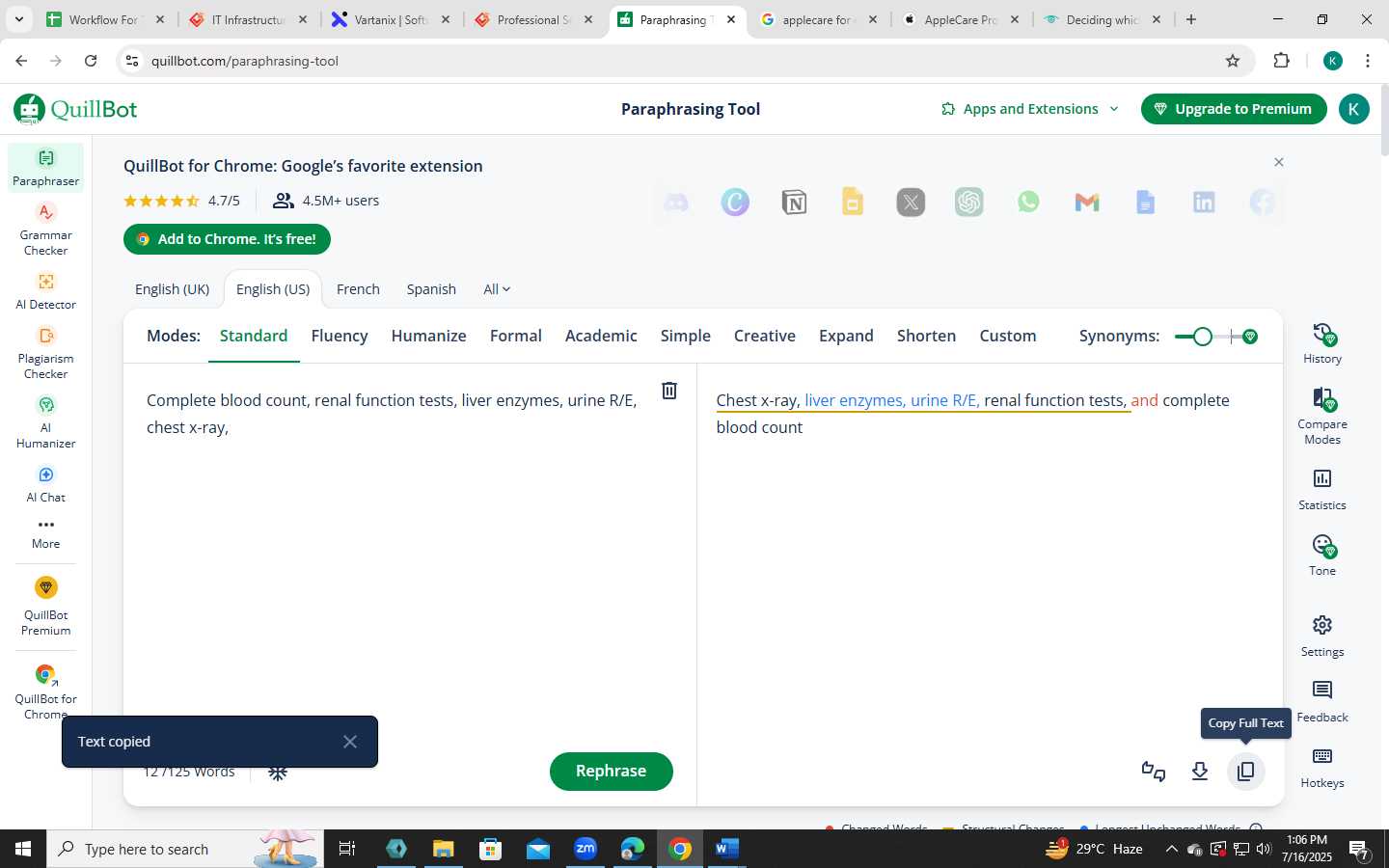1389x868 pixels.
Task: Bookmark this page with star icon
Action: point(1232,61)
